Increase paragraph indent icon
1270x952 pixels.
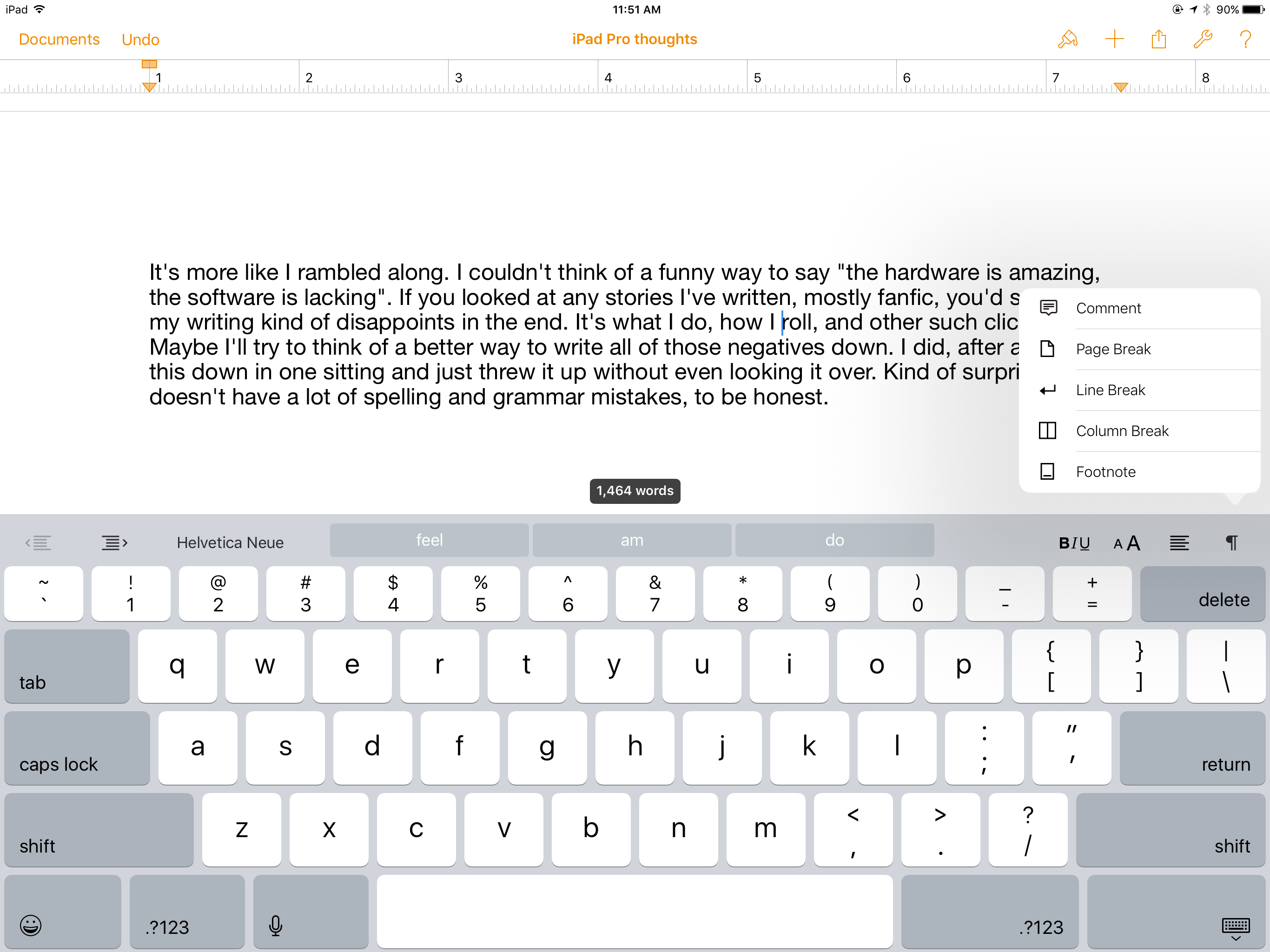(114, 542)
